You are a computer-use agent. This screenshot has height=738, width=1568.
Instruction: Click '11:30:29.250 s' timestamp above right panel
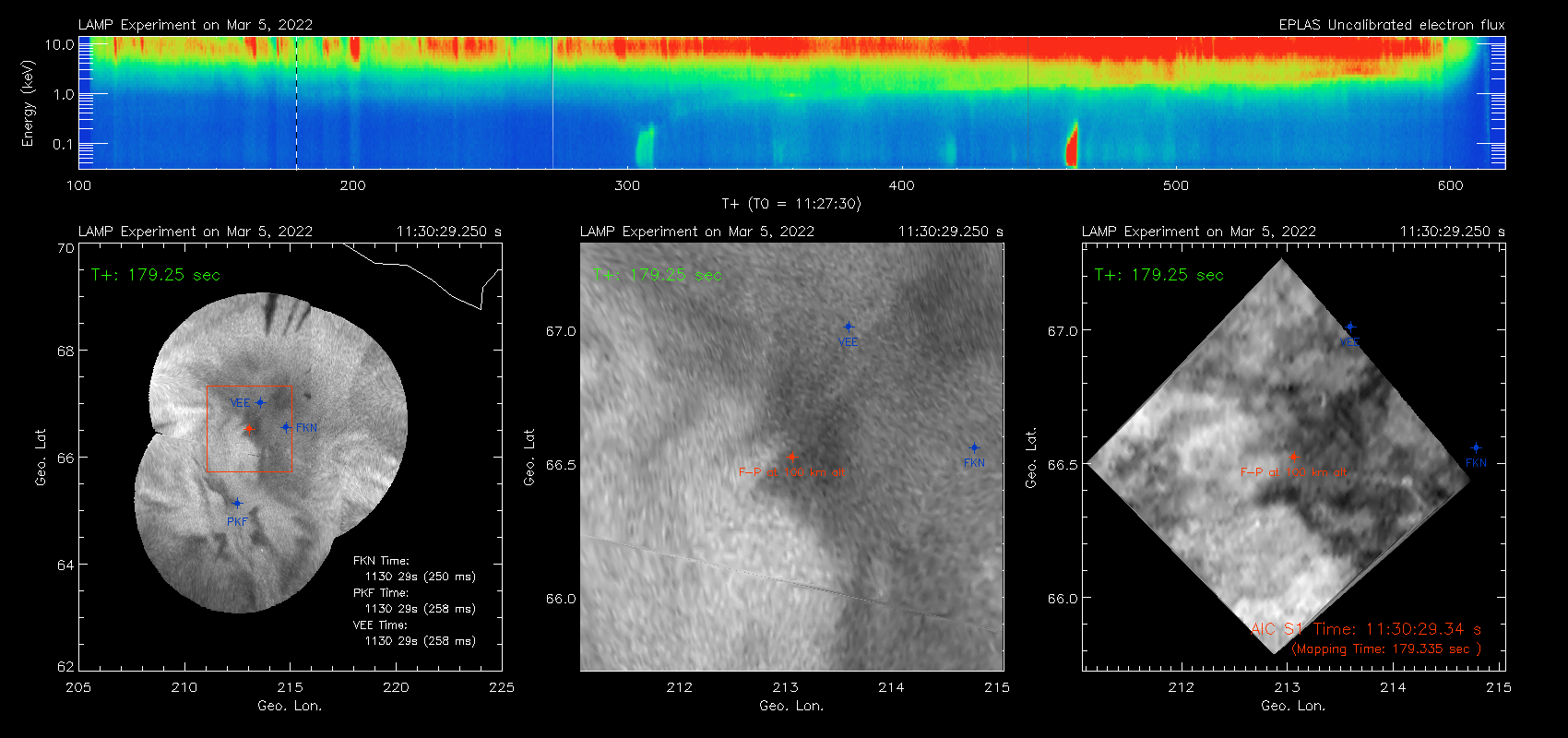(1453, 232)
